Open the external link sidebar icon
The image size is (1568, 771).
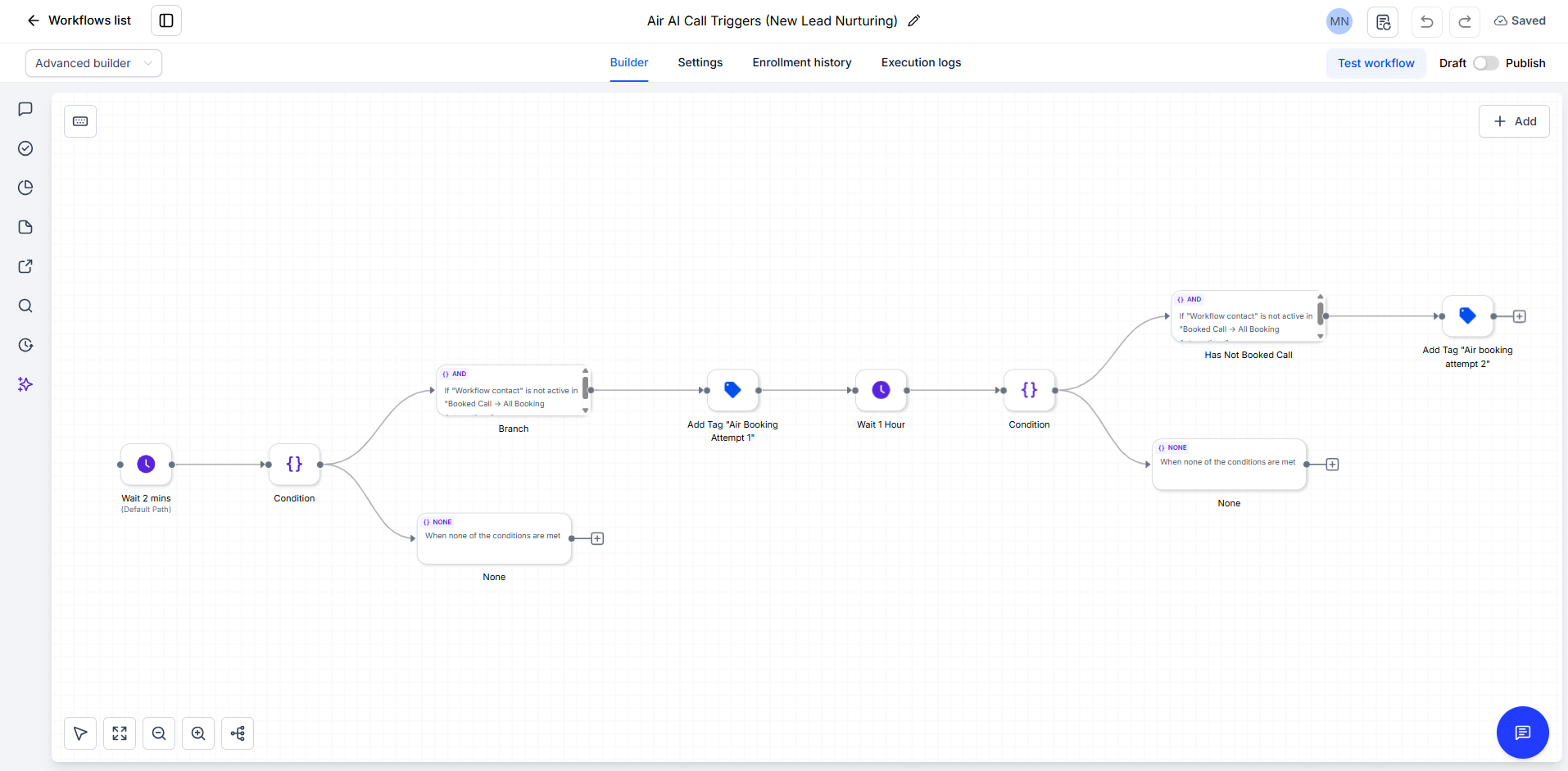coord(25,266)
